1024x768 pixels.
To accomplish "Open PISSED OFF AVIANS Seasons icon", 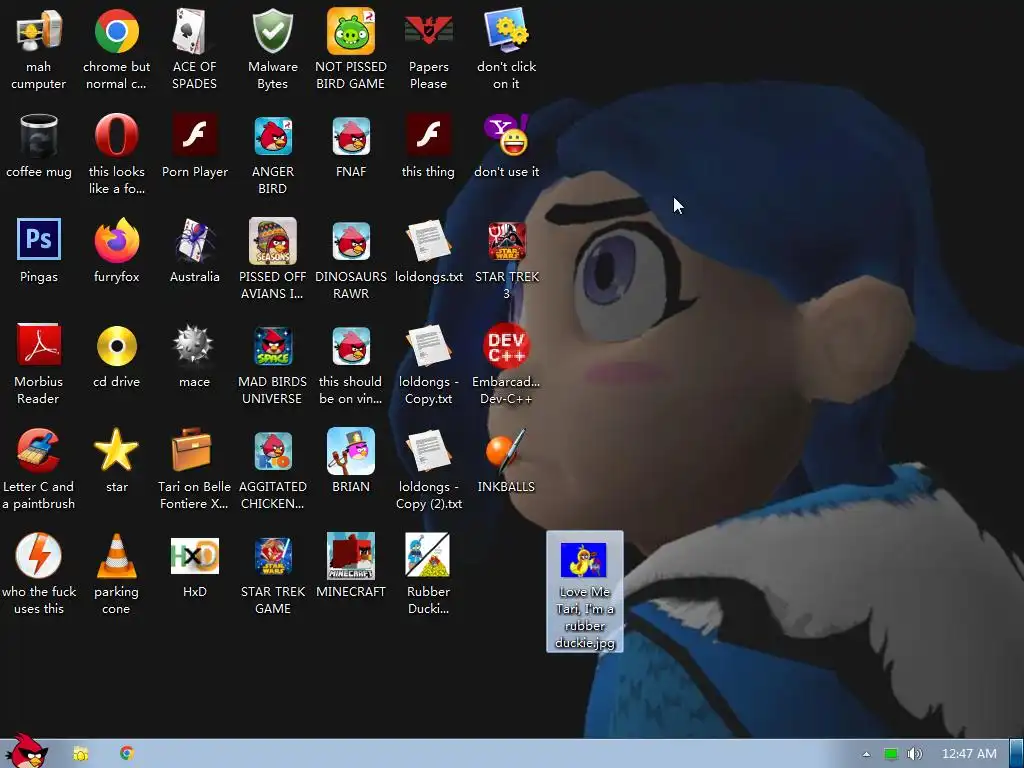I will coord(272,240).
